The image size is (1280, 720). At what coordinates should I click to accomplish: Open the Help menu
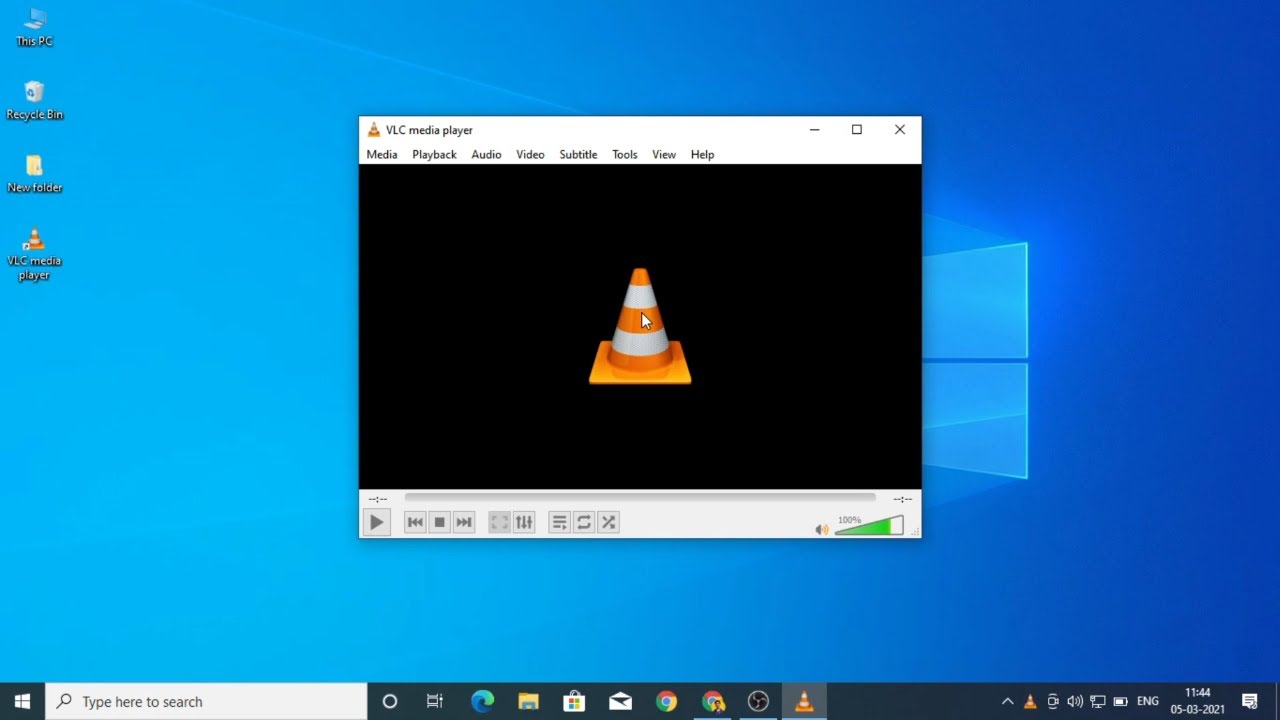point(702,155)
